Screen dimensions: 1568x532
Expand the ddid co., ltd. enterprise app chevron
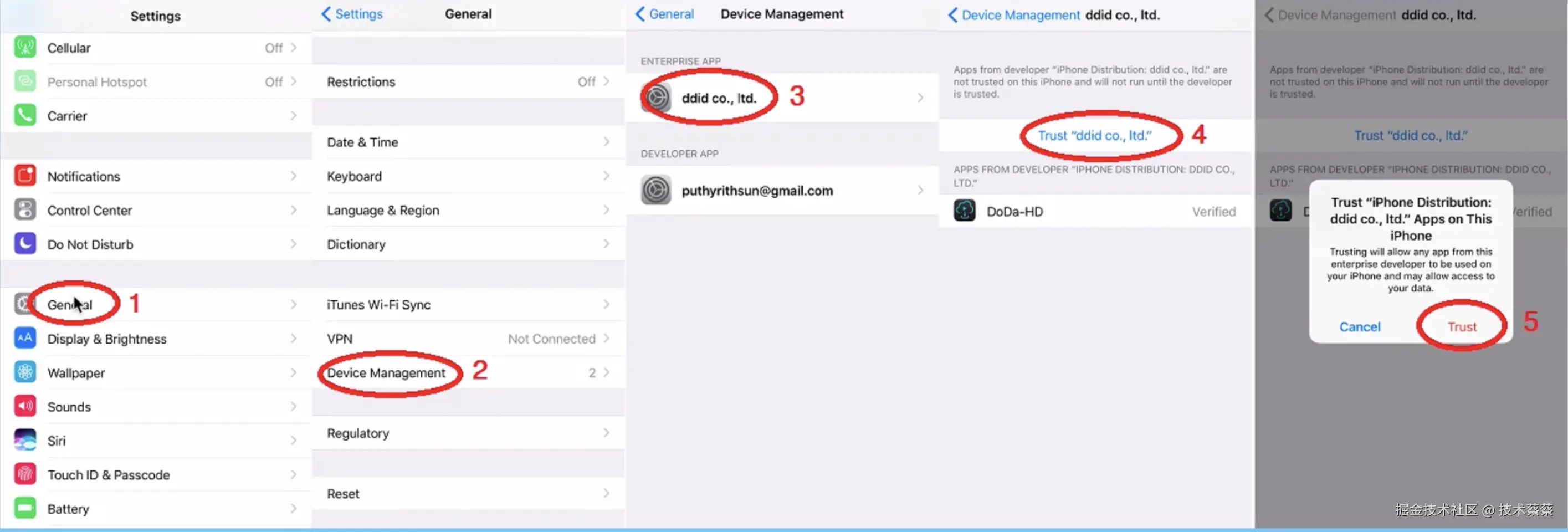(920, 98)
